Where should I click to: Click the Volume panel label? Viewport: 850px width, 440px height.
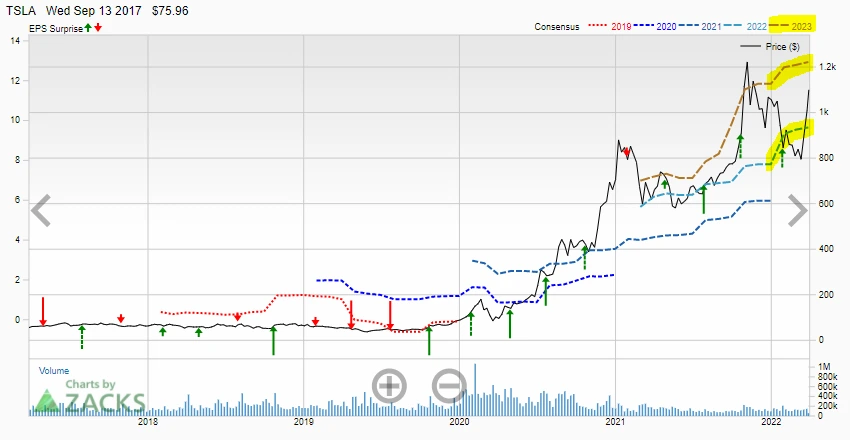(54, 371)
